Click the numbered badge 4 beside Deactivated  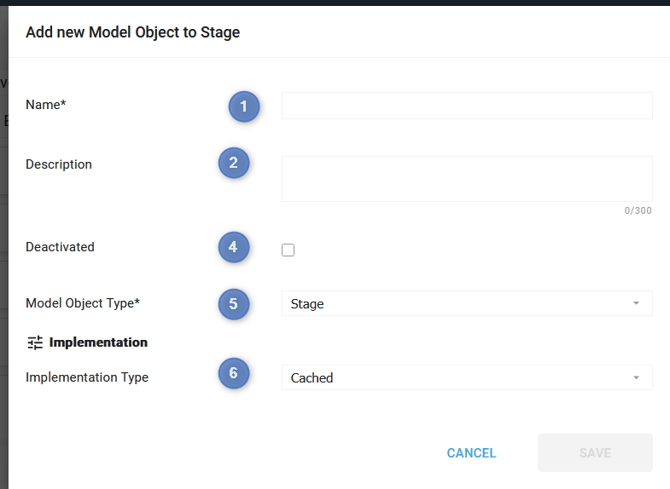(x=233, y=246)
